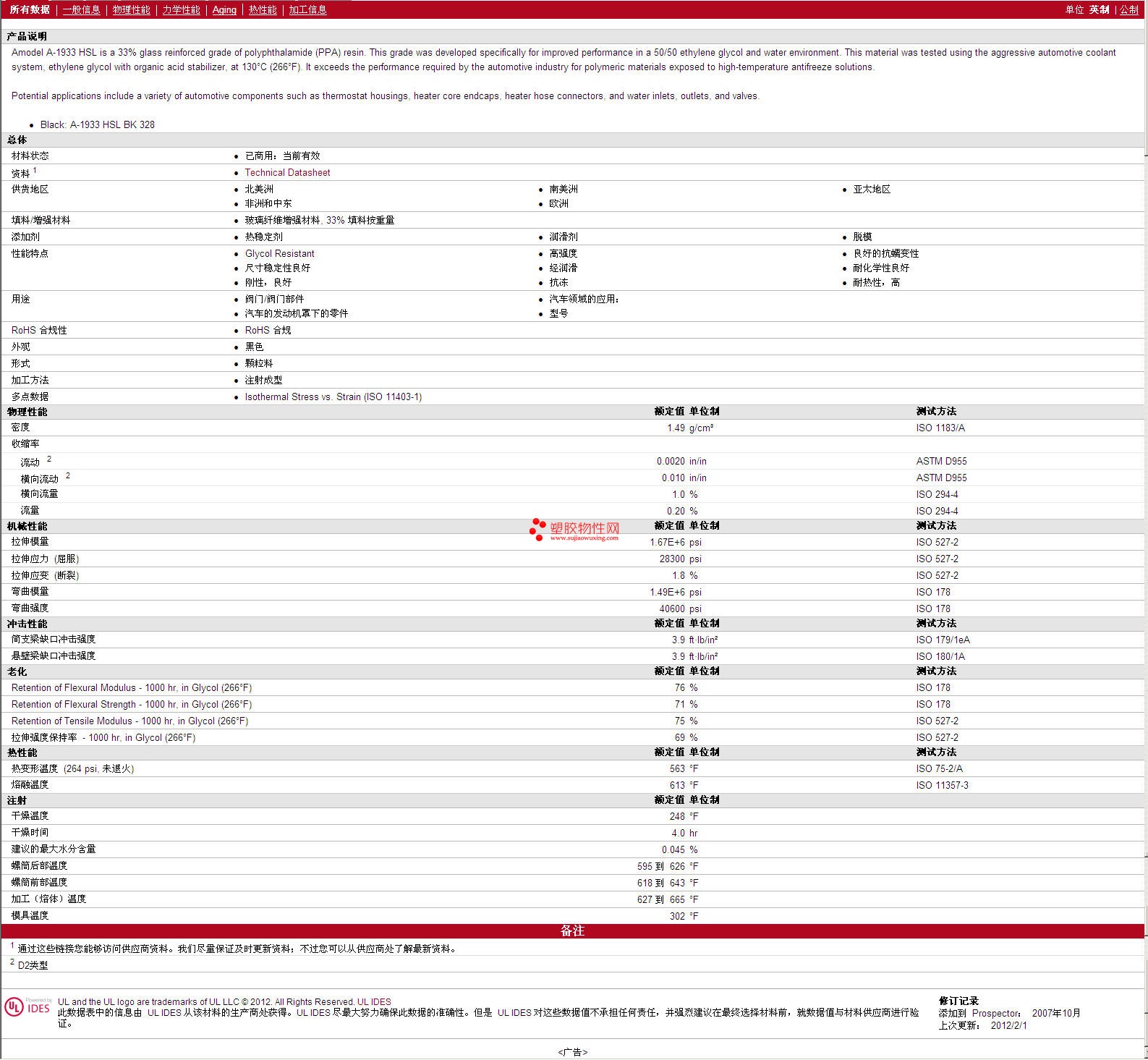Select the ISO 1183/A test method
The height and width of the screenshot is (1060, 1148).
point(940,428)
